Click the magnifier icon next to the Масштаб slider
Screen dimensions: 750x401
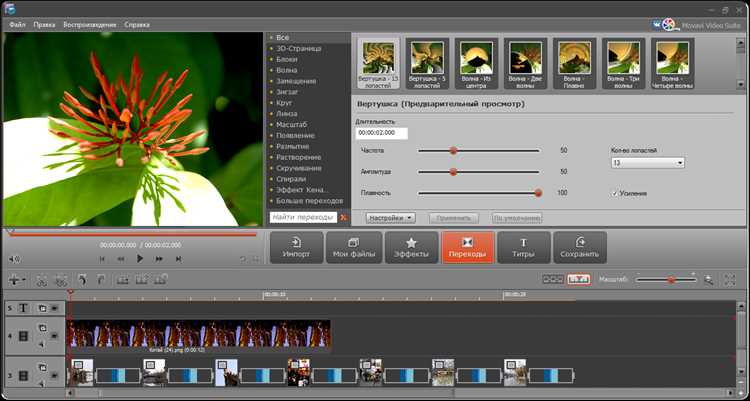[709, 280]
